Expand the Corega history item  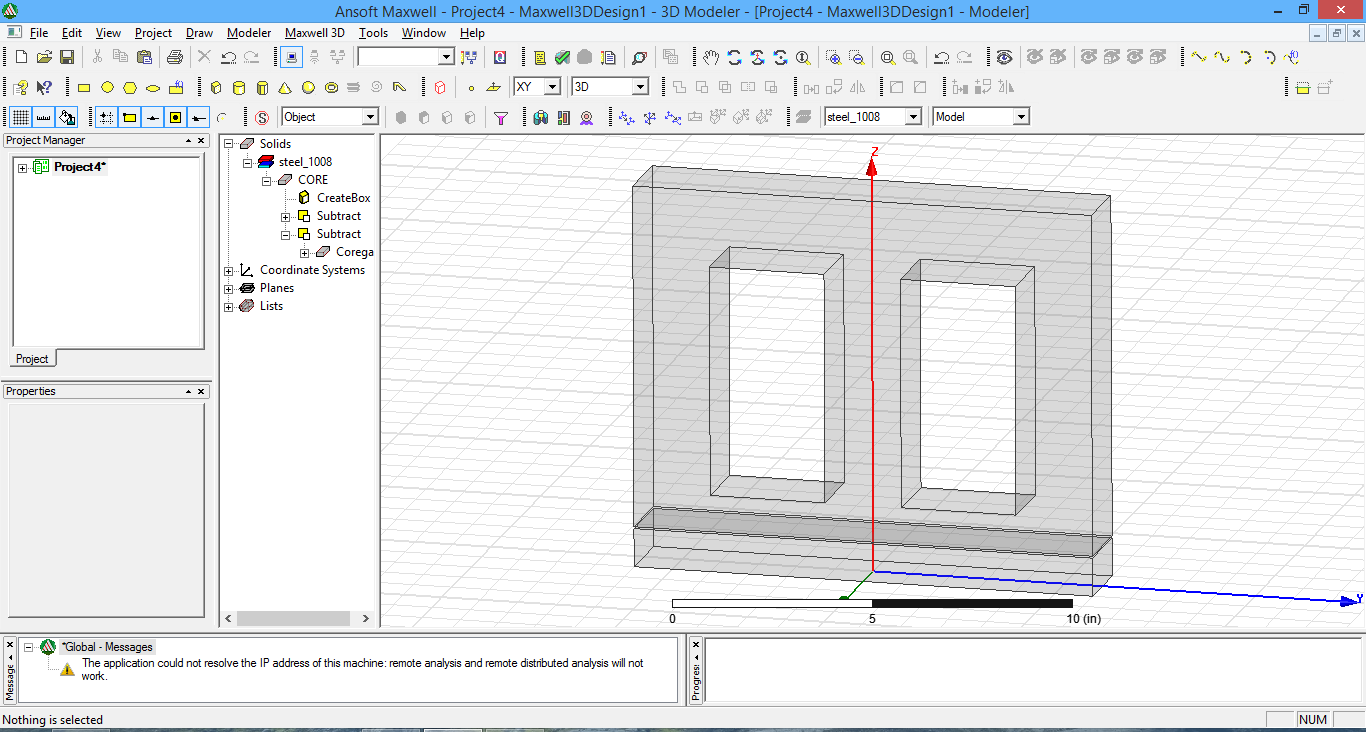[305, 252]
